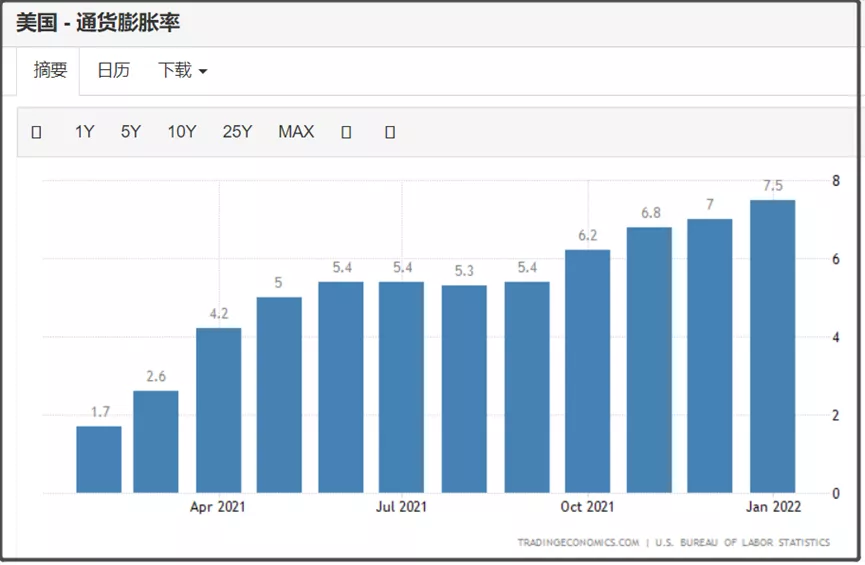Select the 25Y time range

tap(237, 132)
